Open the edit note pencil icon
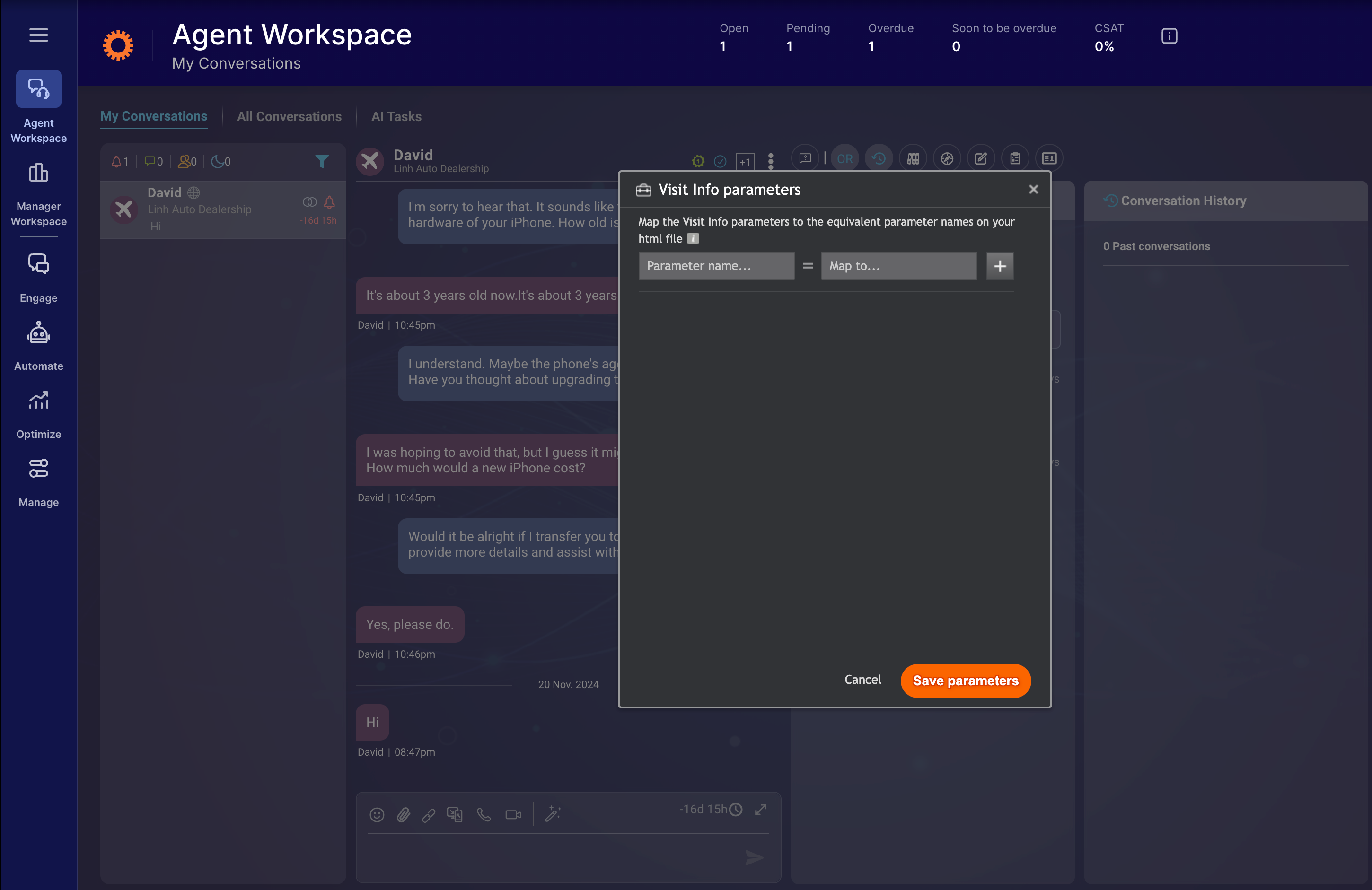This screenshot has width=1372, height=890. (981, 158)
